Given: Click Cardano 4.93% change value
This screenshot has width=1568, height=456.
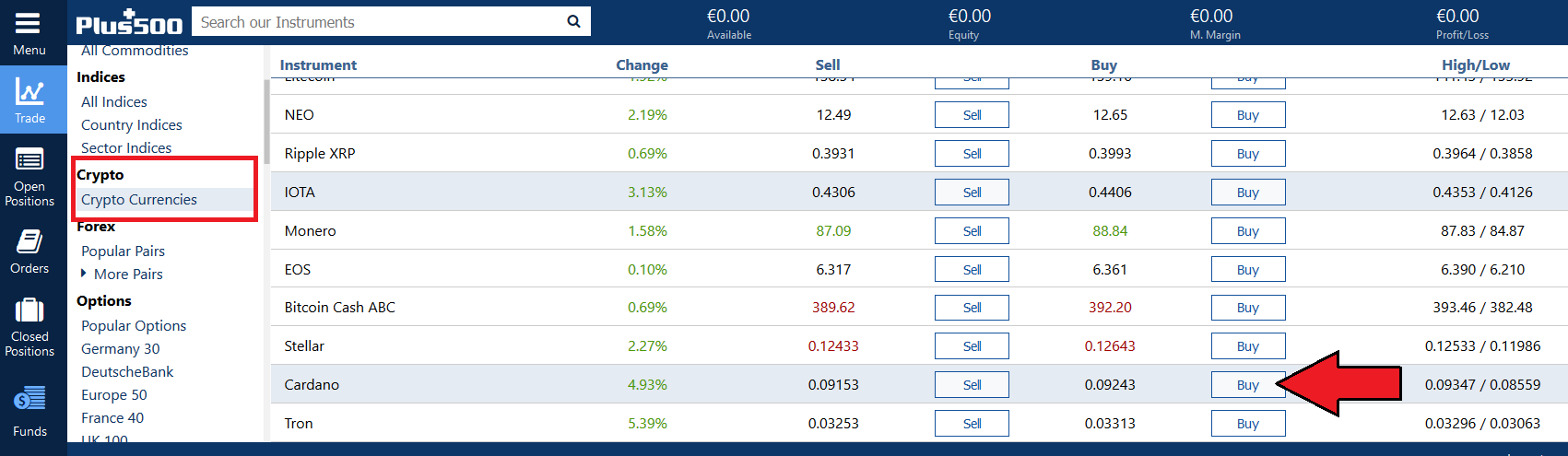Looking at the screenshot, I should pyautogui.click(x=647, y=385).
